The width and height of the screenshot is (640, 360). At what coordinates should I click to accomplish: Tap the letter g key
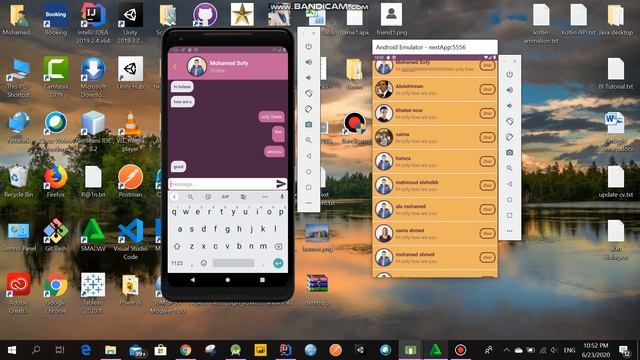click(x=227, y=229)
